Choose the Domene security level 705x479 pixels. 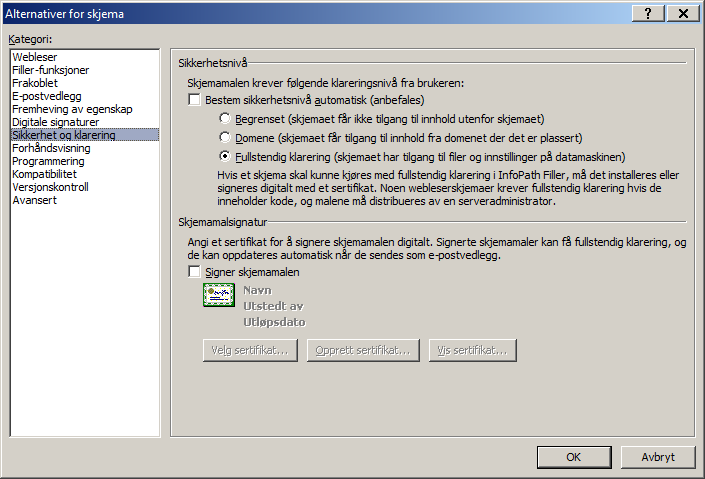pos(224,137)
